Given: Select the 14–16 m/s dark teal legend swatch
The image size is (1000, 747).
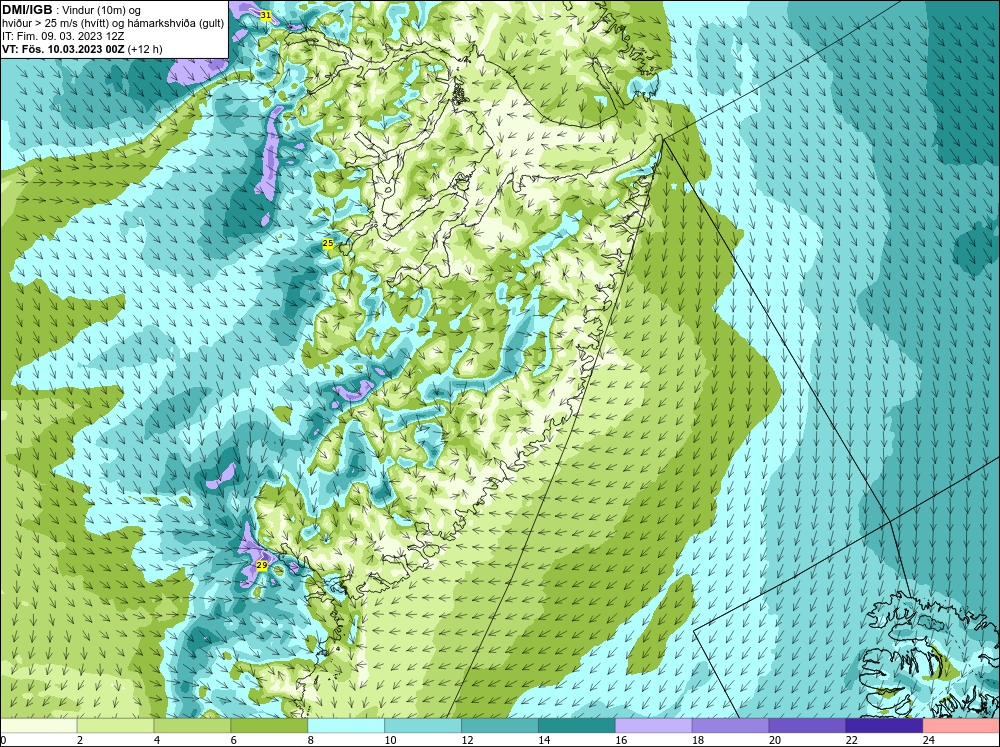Looking at the screenshot, I should click(x=577, y=726).
